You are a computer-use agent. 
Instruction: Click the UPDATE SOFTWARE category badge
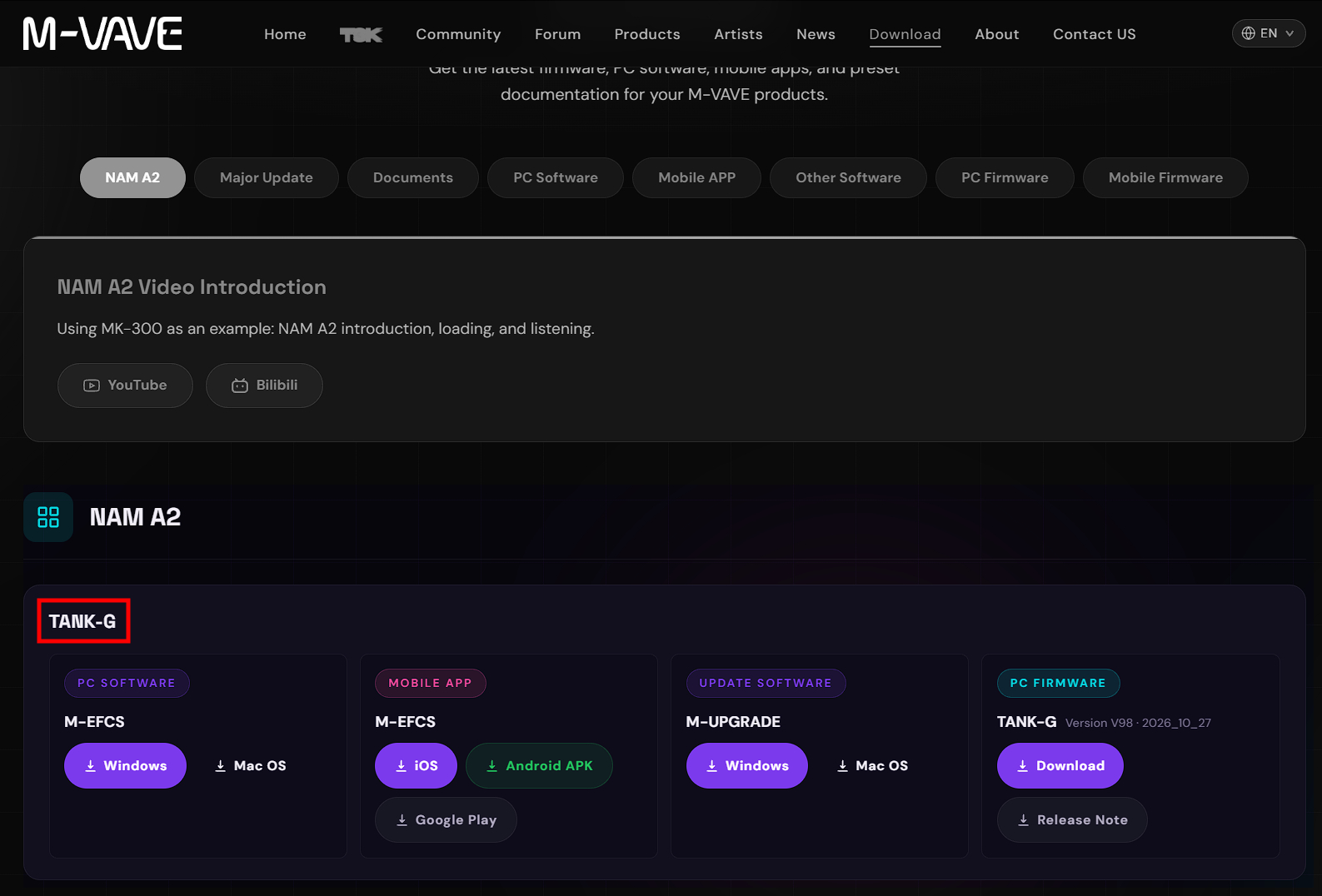(x=766, y=684)
